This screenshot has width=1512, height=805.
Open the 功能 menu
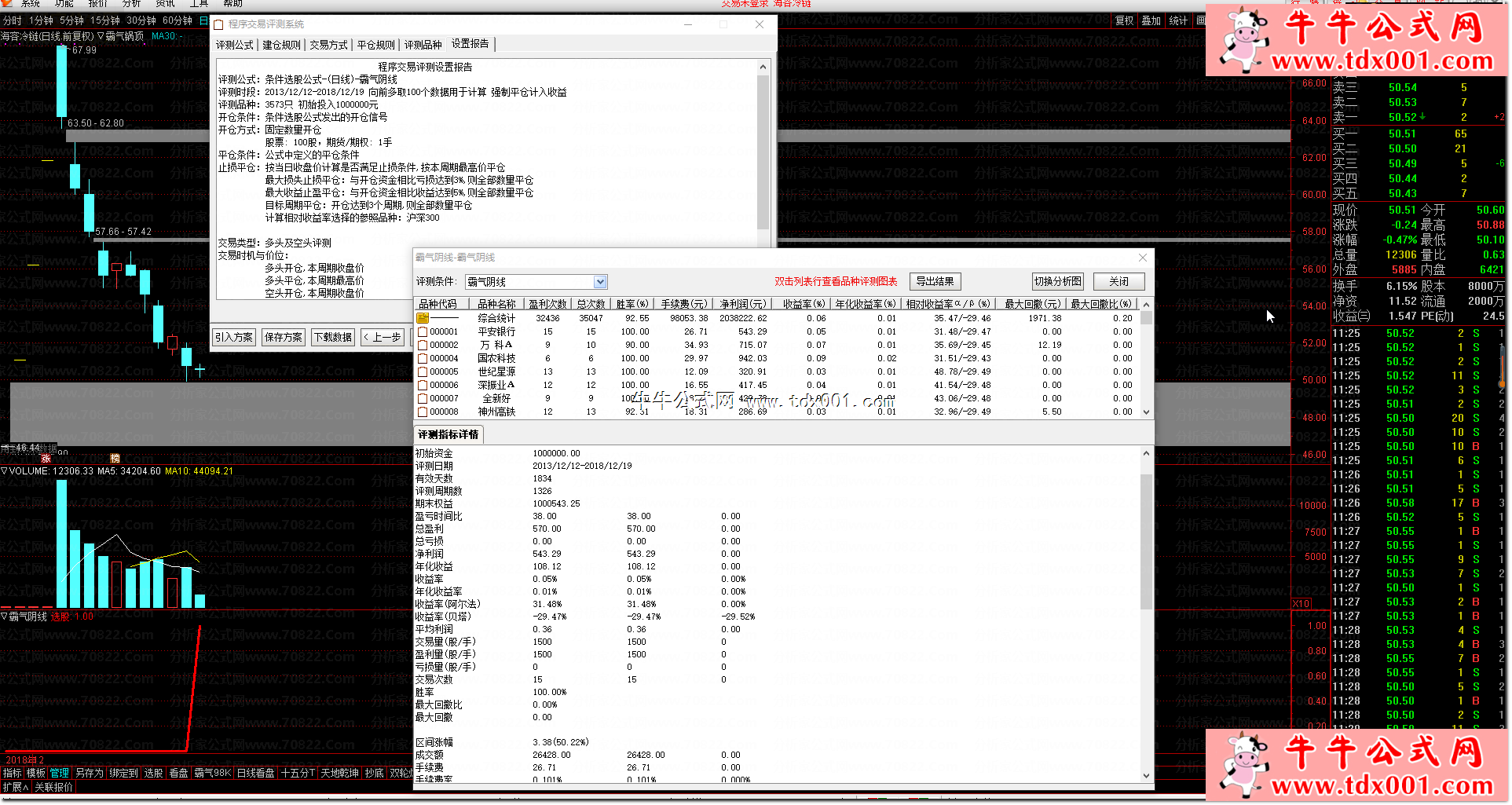[x=64, y=4]
